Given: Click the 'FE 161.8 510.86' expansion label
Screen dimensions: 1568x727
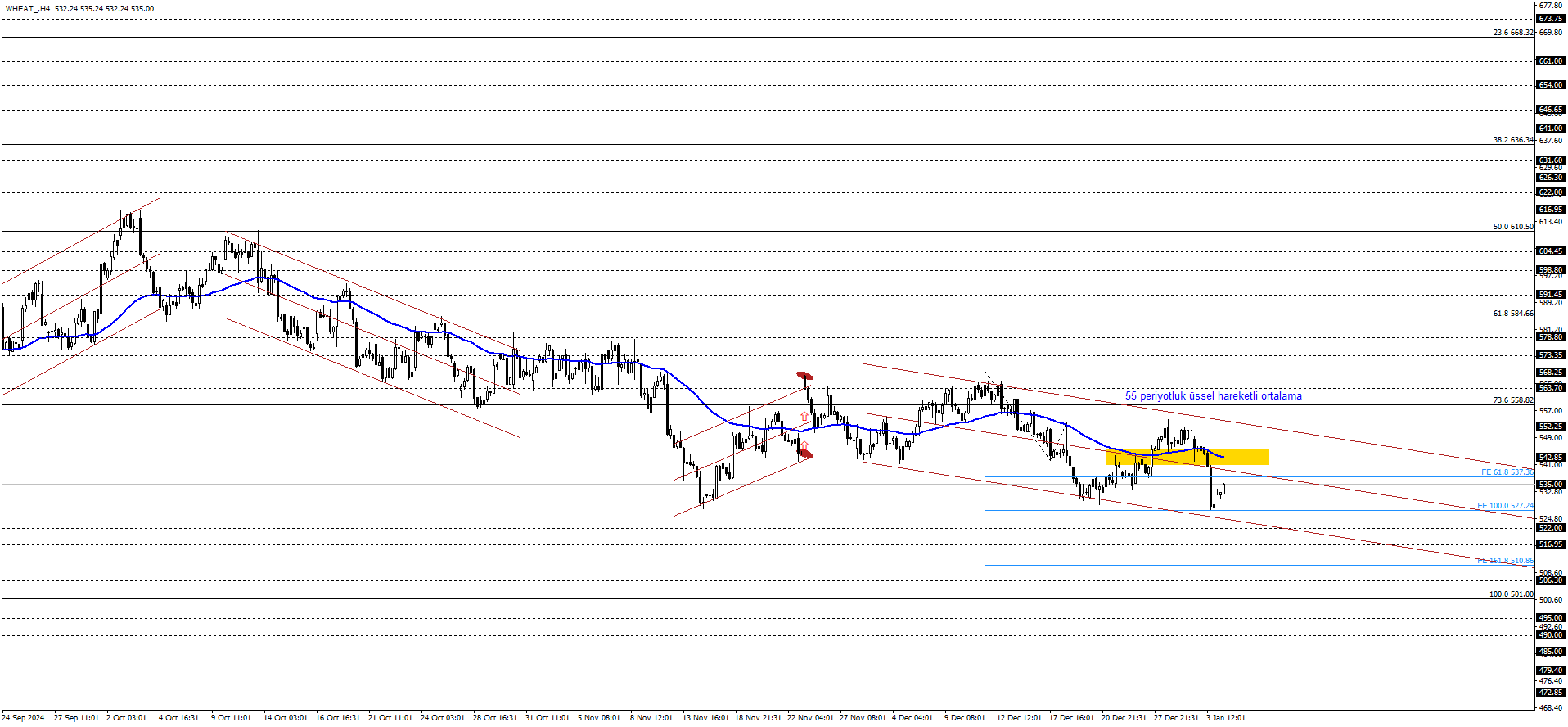Looking at the screenshot, I should click(1505, 561).
